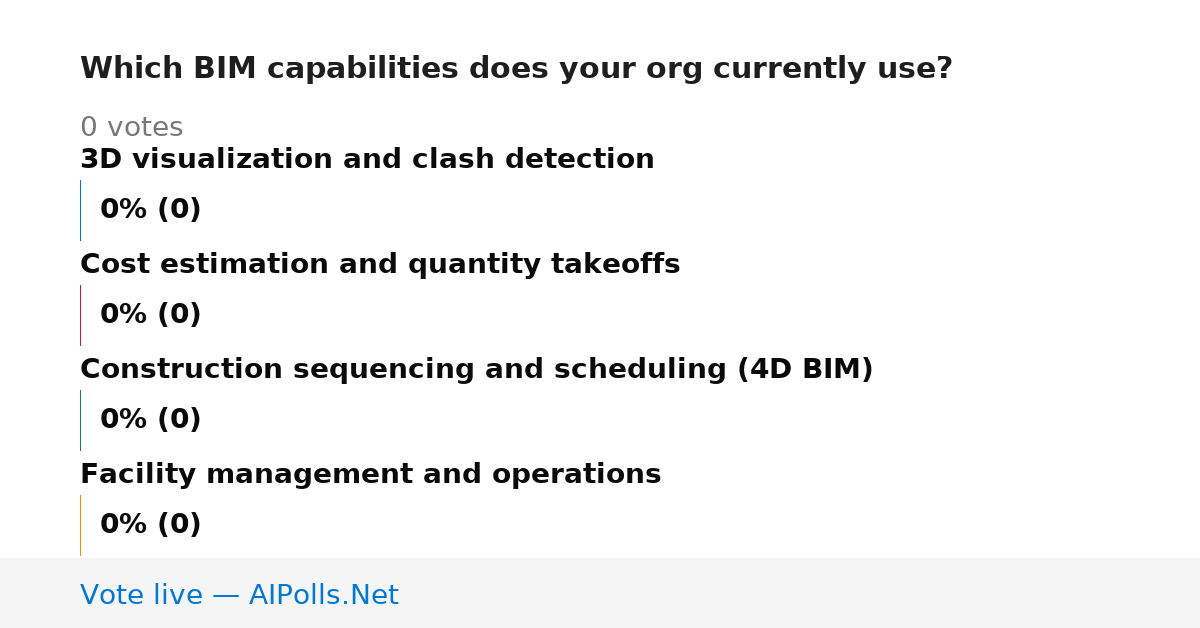The image size is (1200, 628).
Task: Click the poll question about BIM capabilities
Action: click(x=516, y=69)
